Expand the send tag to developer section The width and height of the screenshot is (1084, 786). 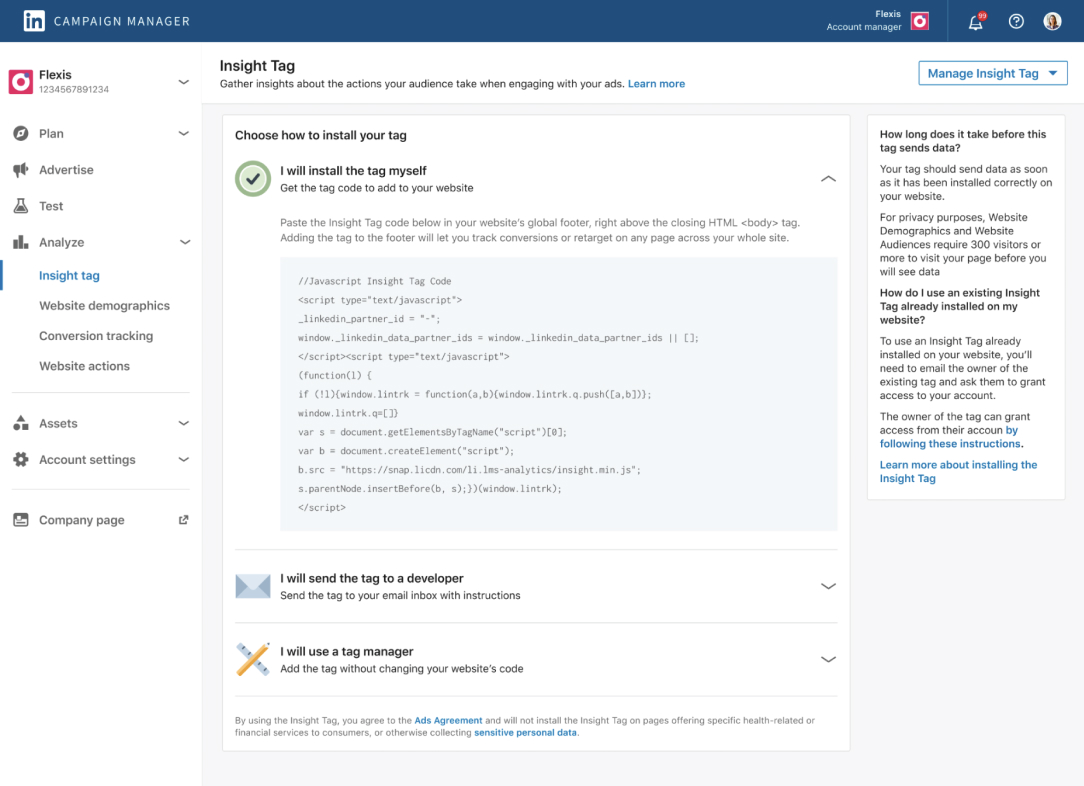pyautogui.click(x=828, y=586)
